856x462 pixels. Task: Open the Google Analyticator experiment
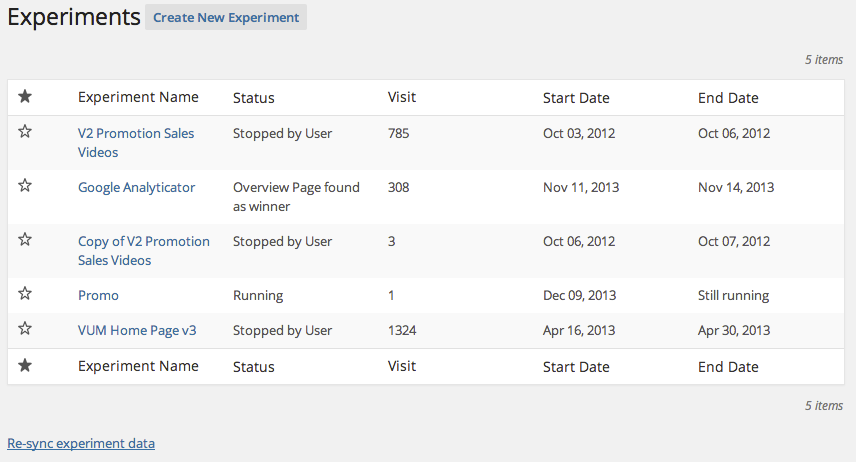(x=136, y=187)
